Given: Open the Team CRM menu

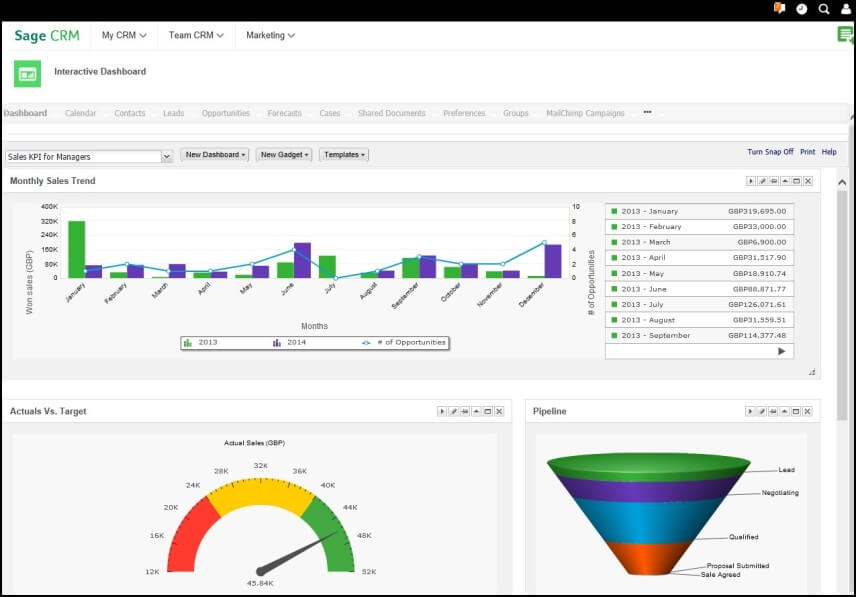Looking at the screenshot, I should pyautogui.click(x=196, y=35).
